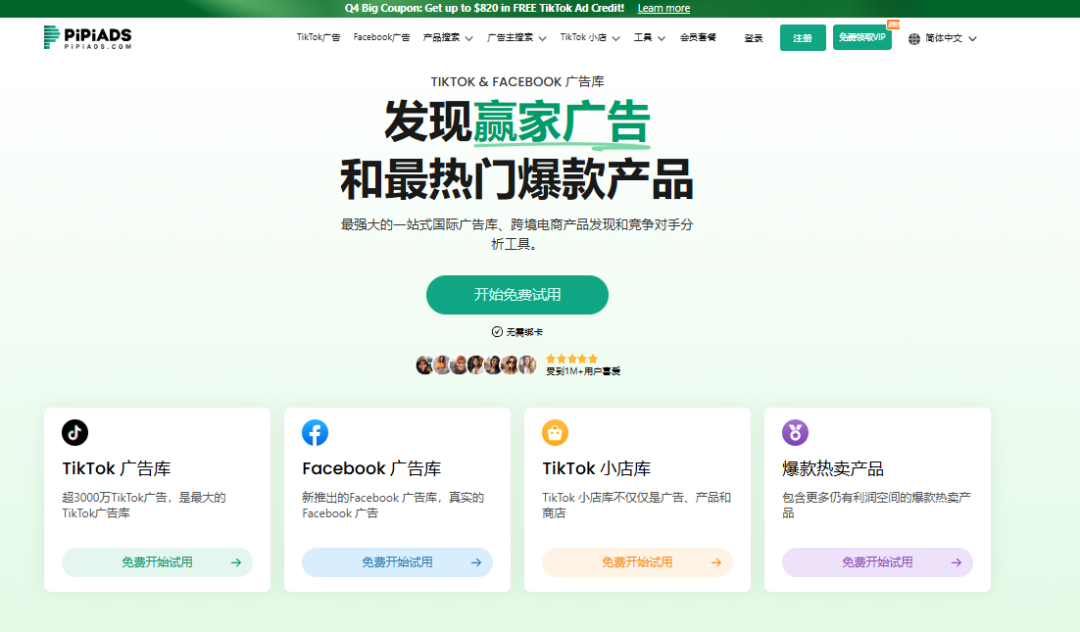Screen dimensions: 1080x632
Task: Open the TikTok广告 menu item
Action: click(318, 37)
